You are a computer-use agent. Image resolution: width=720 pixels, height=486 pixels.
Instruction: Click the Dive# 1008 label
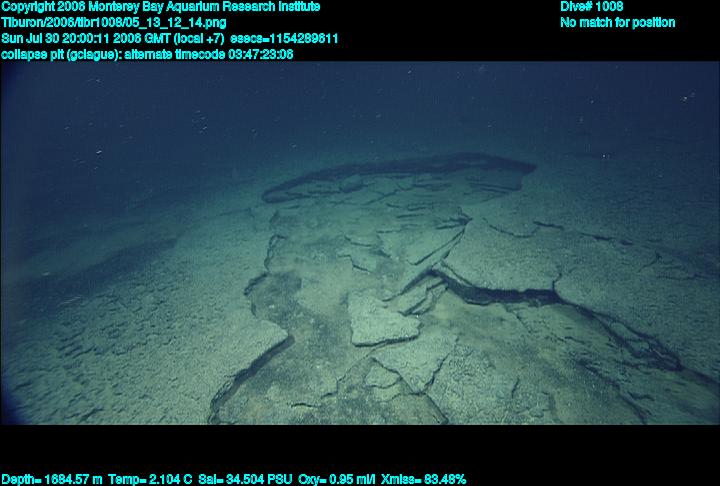(591, 7)
